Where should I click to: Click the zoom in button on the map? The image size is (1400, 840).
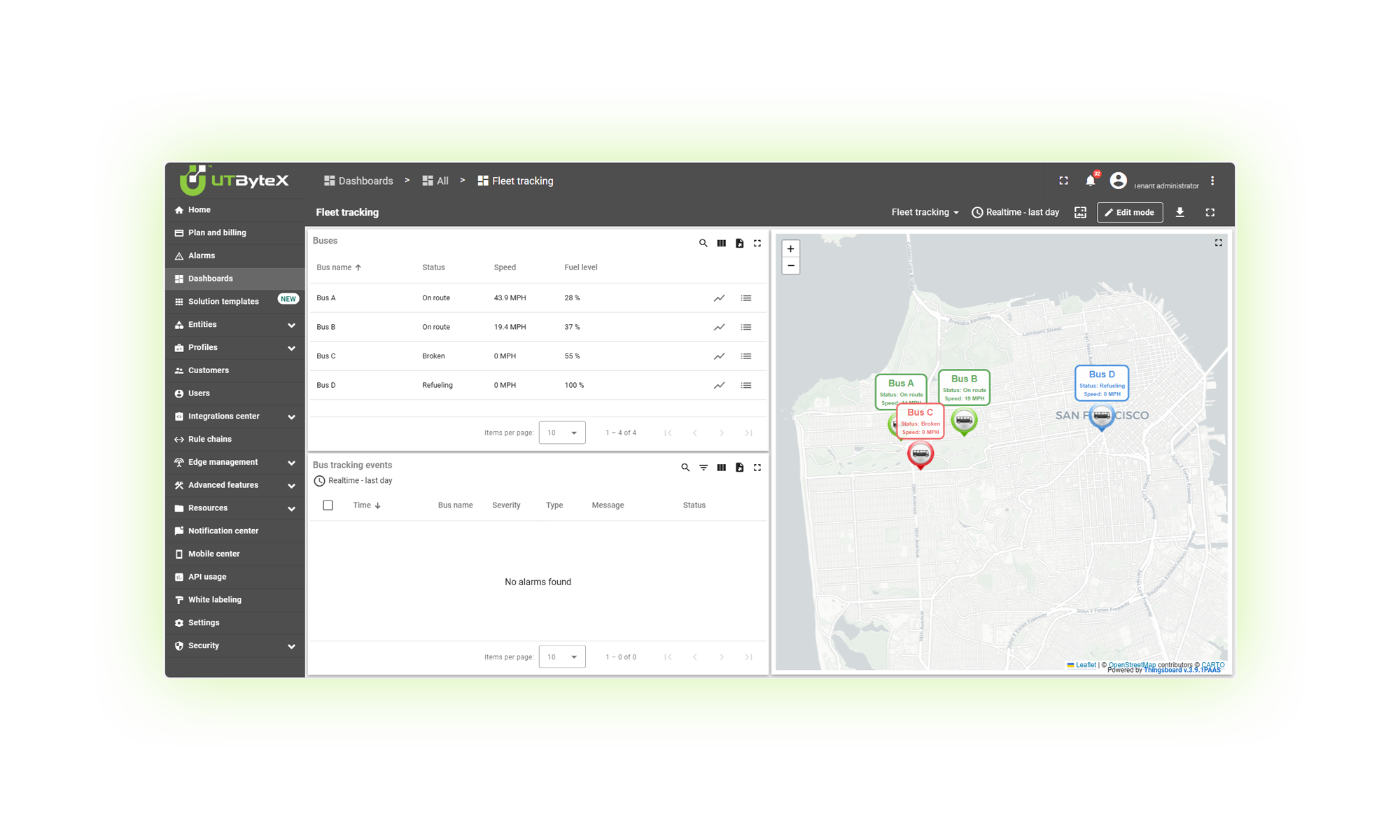pyautogui.click(x=790, y=248)
